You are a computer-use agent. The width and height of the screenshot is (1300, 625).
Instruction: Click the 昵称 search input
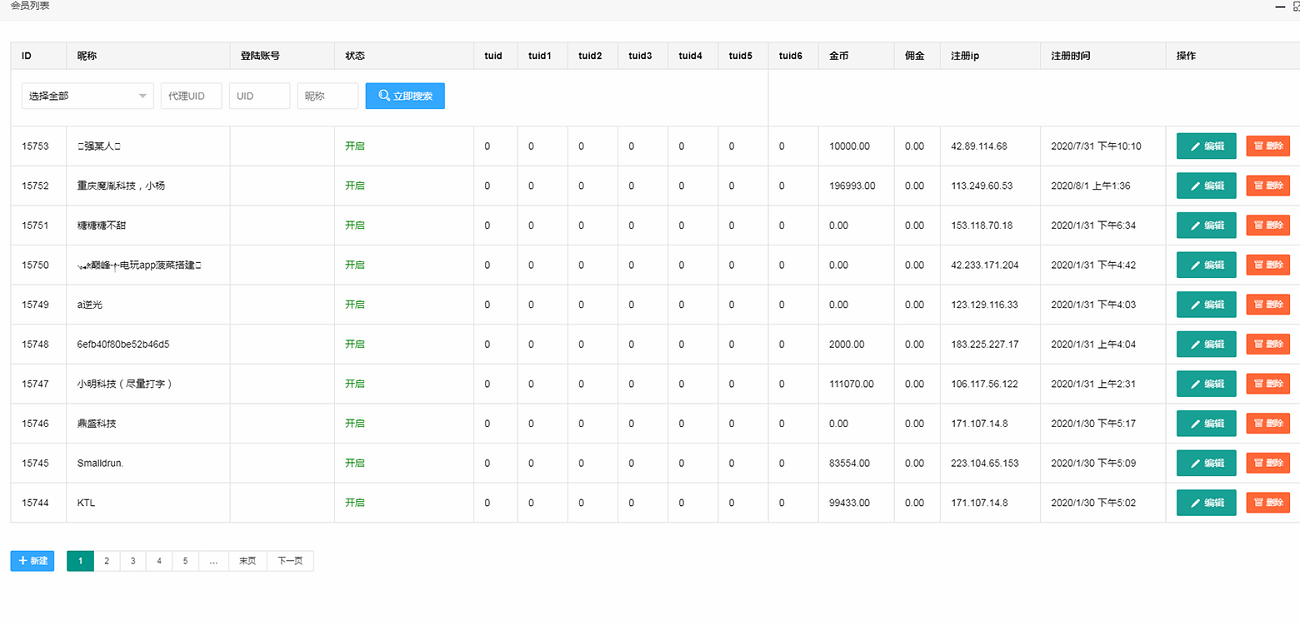point(327,96)
